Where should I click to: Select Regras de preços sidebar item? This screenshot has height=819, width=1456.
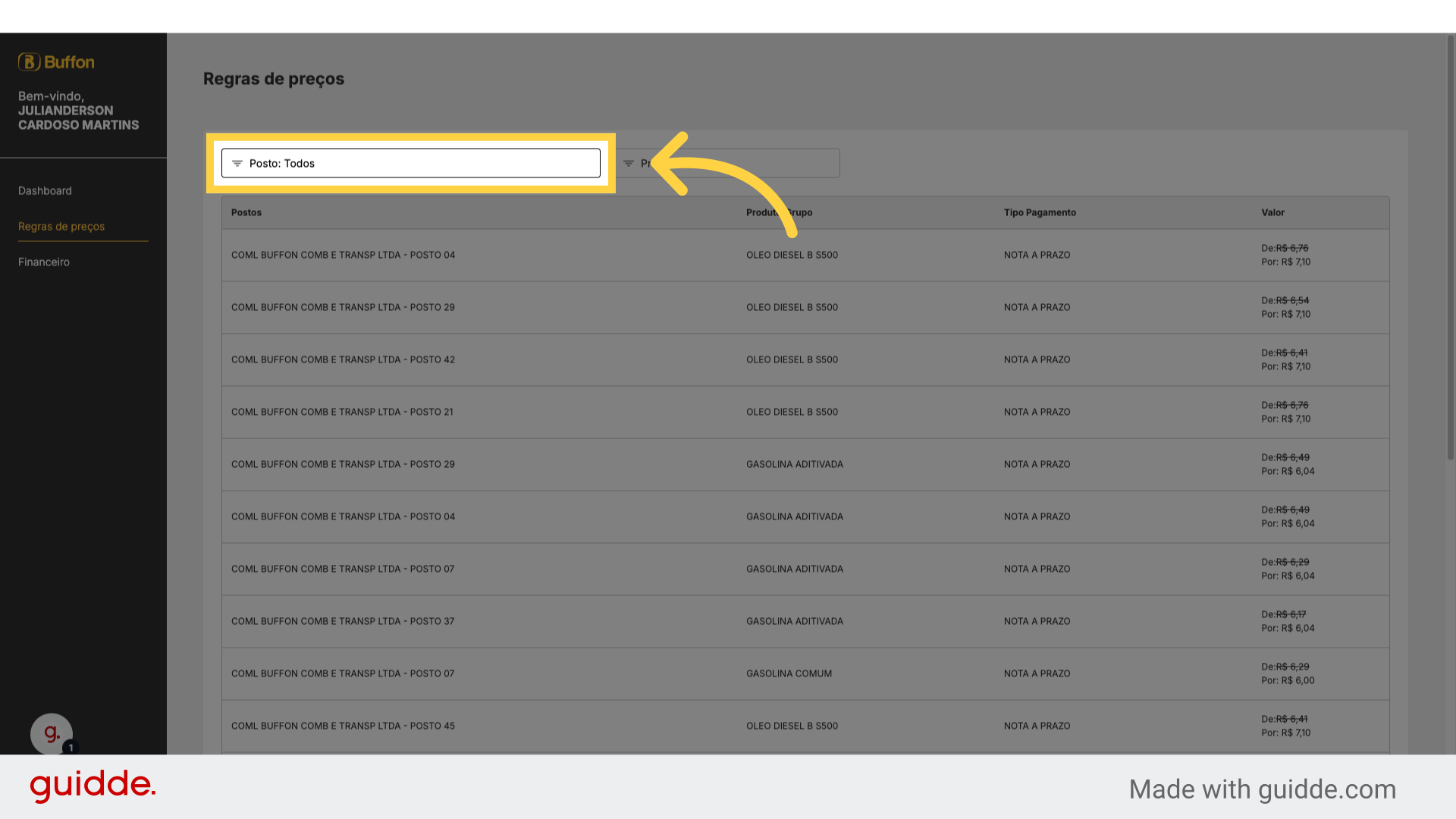click(x=61, y=227)
